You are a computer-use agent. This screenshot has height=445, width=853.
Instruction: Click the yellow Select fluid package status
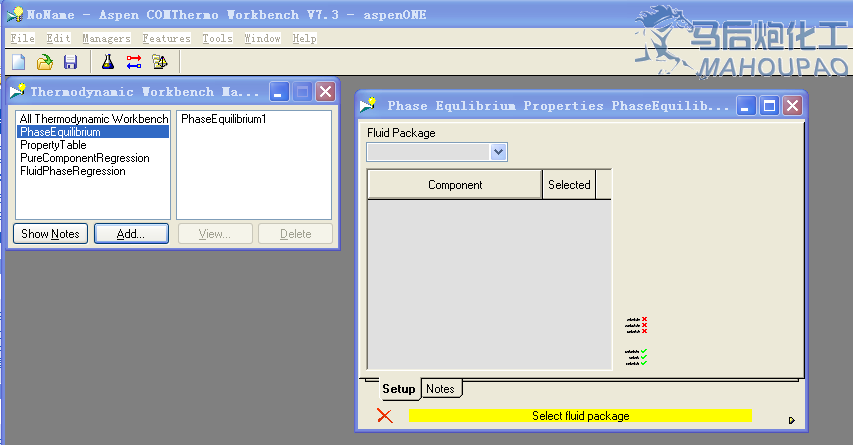coord(580,416)
